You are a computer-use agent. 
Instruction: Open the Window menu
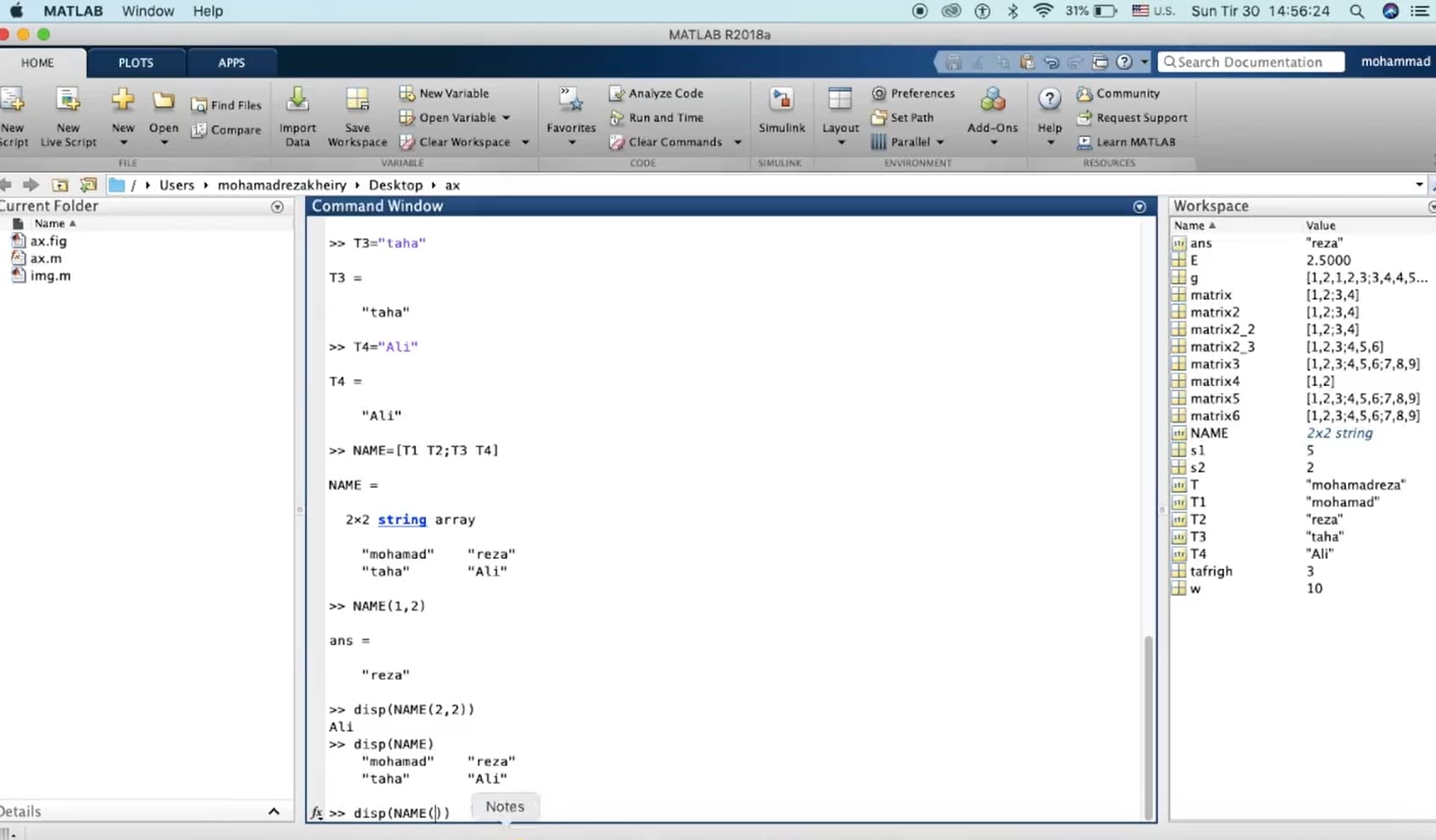[148, 11]
